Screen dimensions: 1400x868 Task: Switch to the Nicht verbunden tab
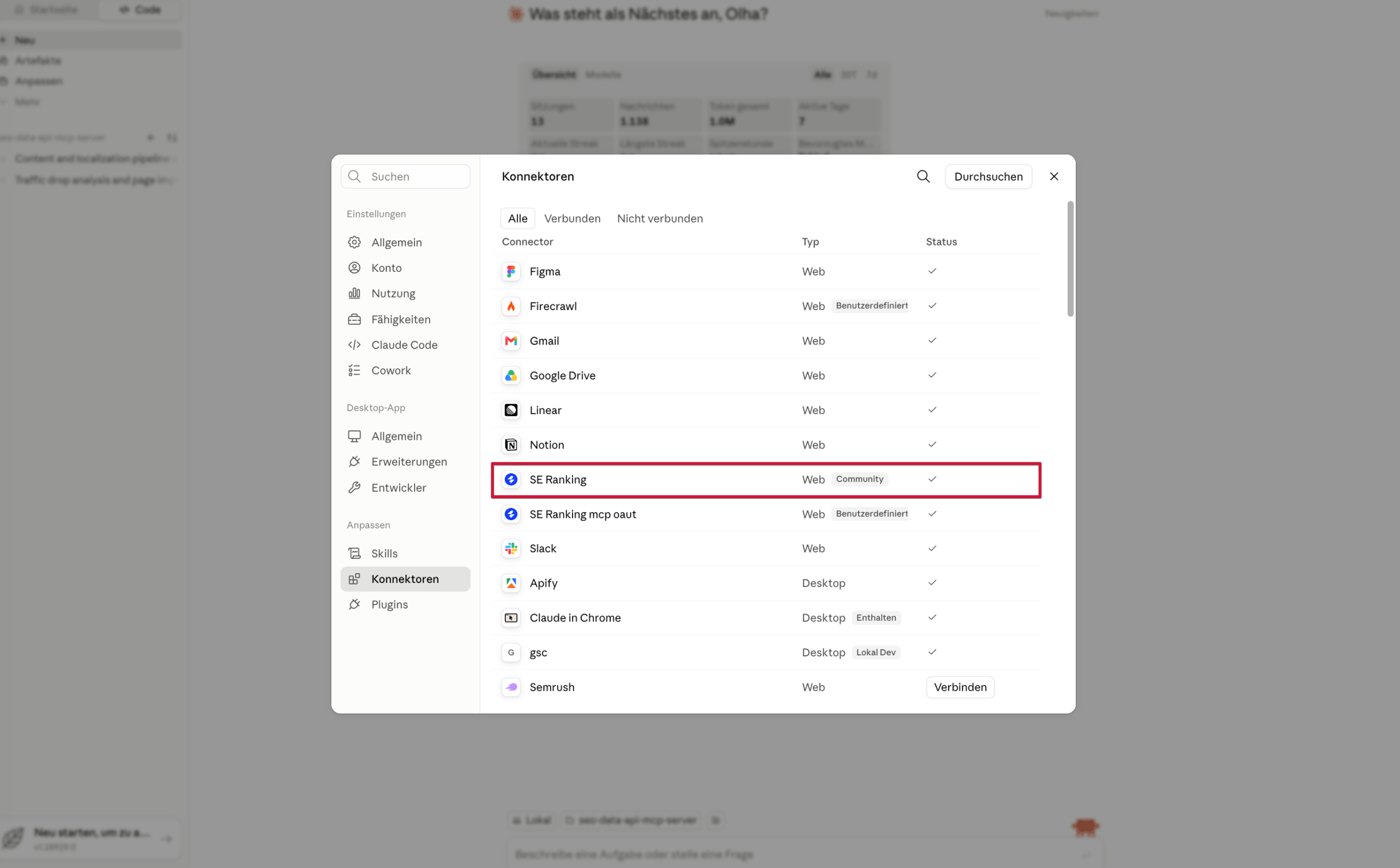click(x=660, y=218)
